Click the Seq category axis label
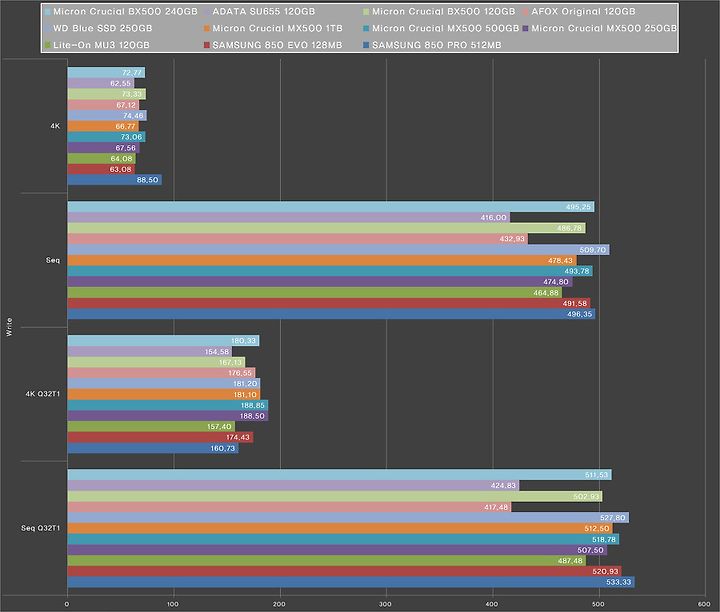This screenshot has width=720, height=612. [x=53, y=260]
